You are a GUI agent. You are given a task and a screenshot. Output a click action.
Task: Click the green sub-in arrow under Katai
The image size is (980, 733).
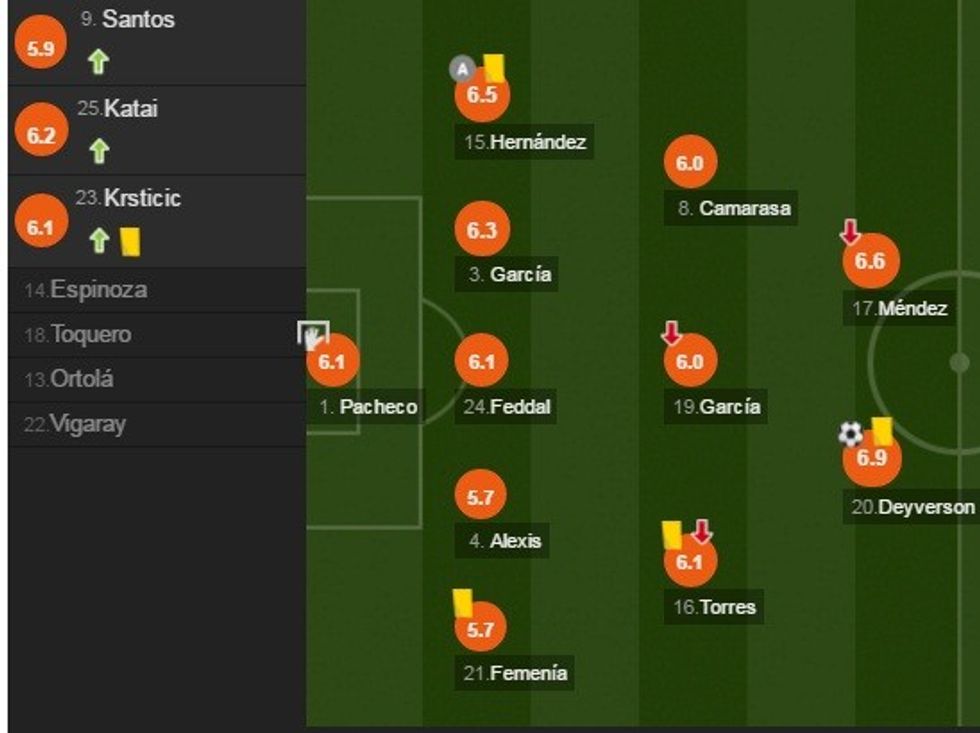(x=98, y=152)
